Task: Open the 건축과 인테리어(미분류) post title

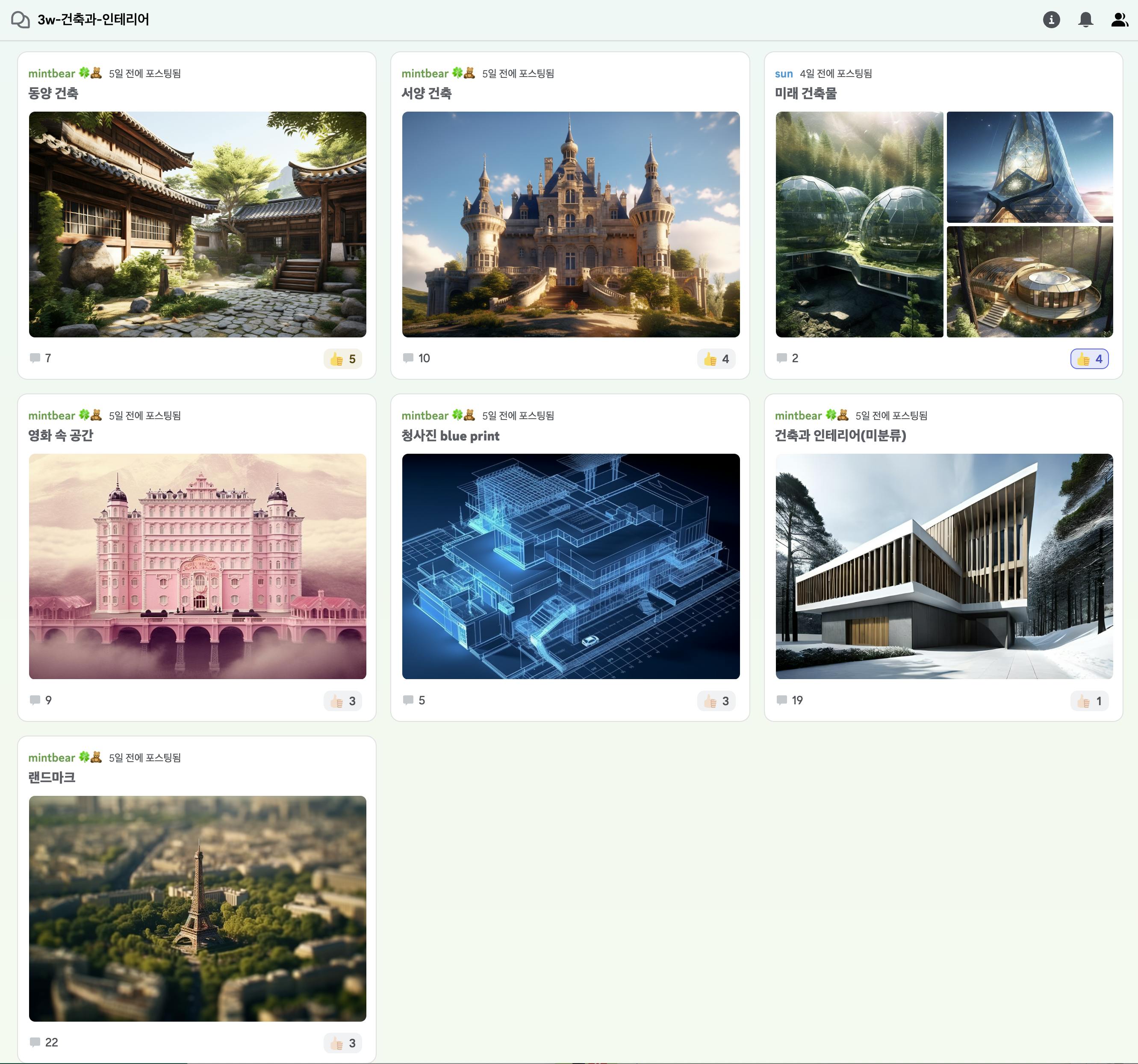Action: 840,435
